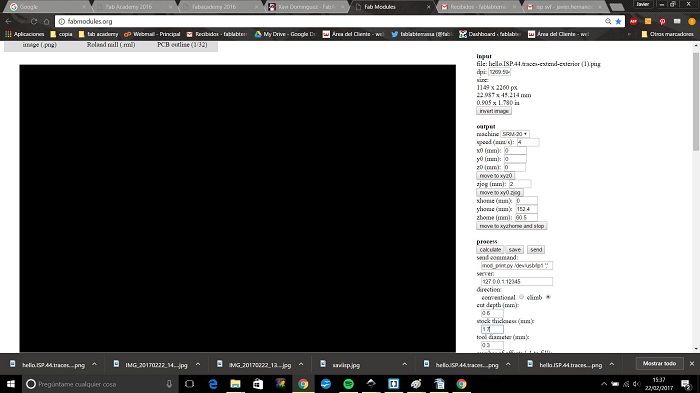Click Mostrar todo downloads button

coord(659,364)
